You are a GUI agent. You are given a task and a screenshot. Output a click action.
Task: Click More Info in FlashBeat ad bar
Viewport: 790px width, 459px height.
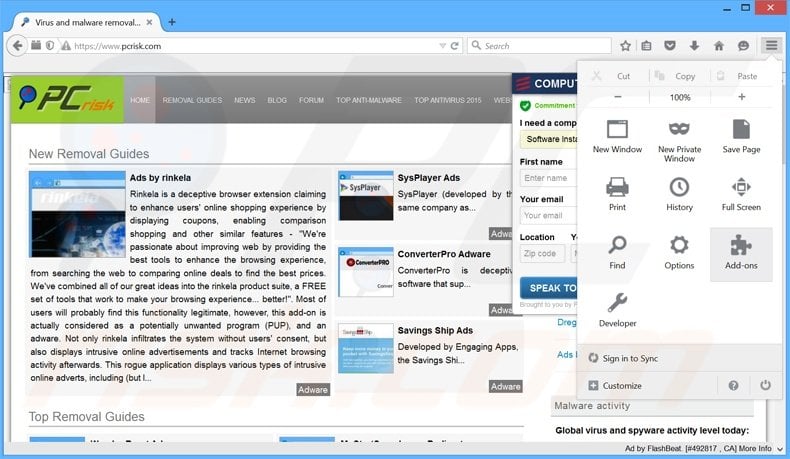(x=755, y=448)
